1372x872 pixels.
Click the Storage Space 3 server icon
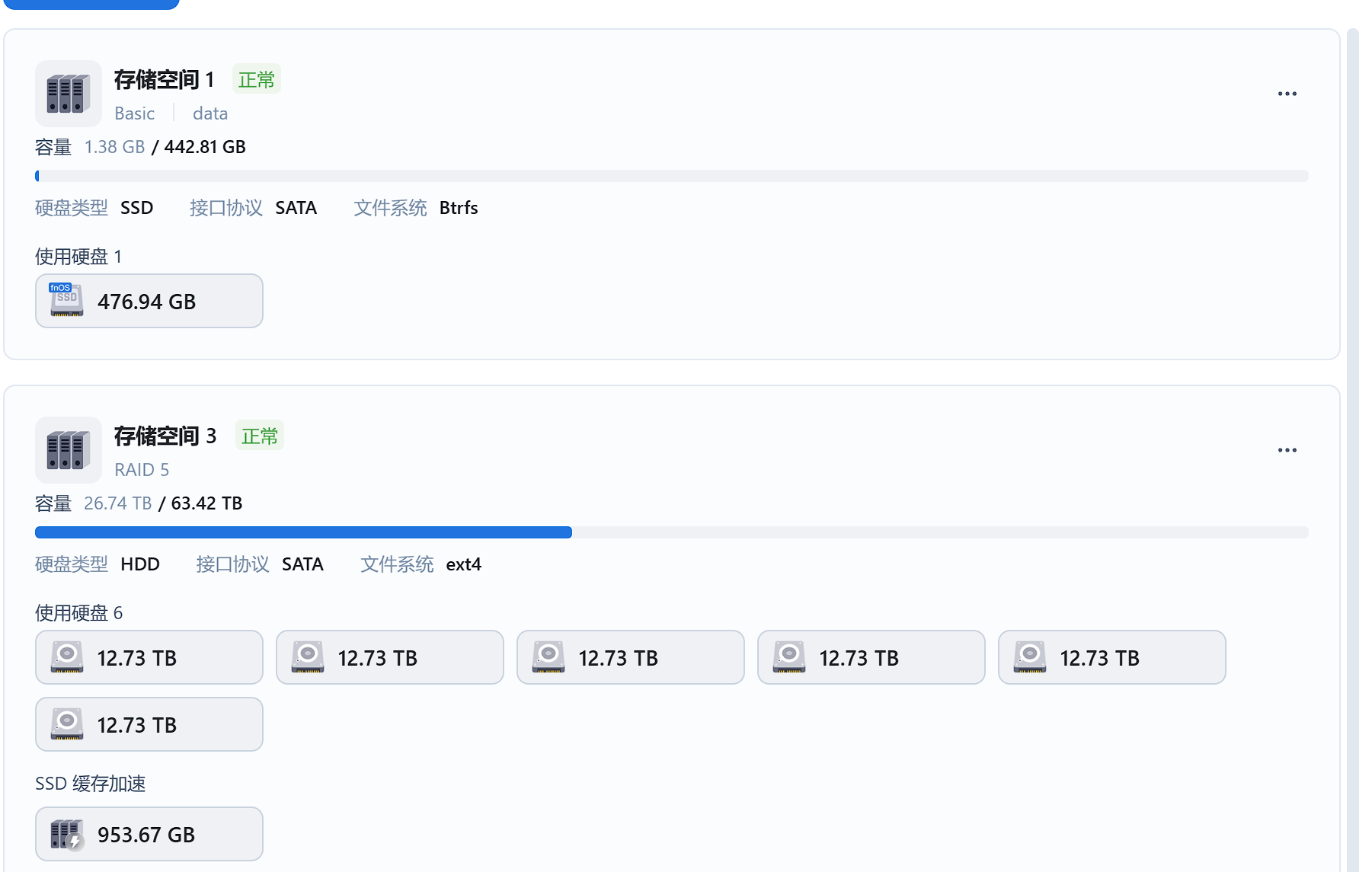(69, 450)
